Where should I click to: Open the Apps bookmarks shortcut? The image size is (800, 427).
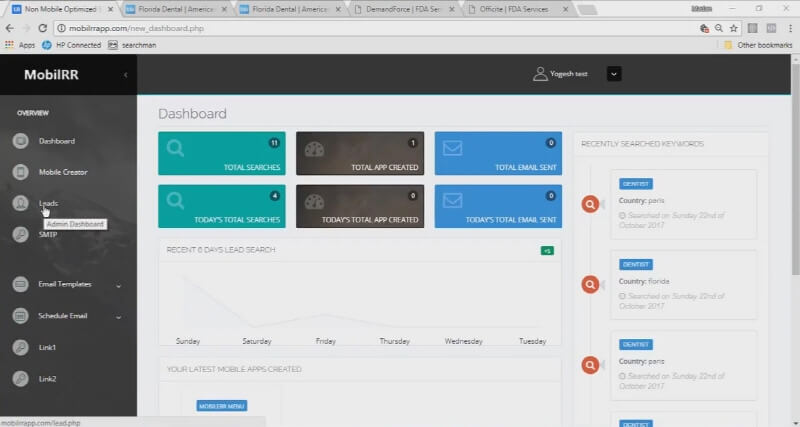[x=20, y=45]
